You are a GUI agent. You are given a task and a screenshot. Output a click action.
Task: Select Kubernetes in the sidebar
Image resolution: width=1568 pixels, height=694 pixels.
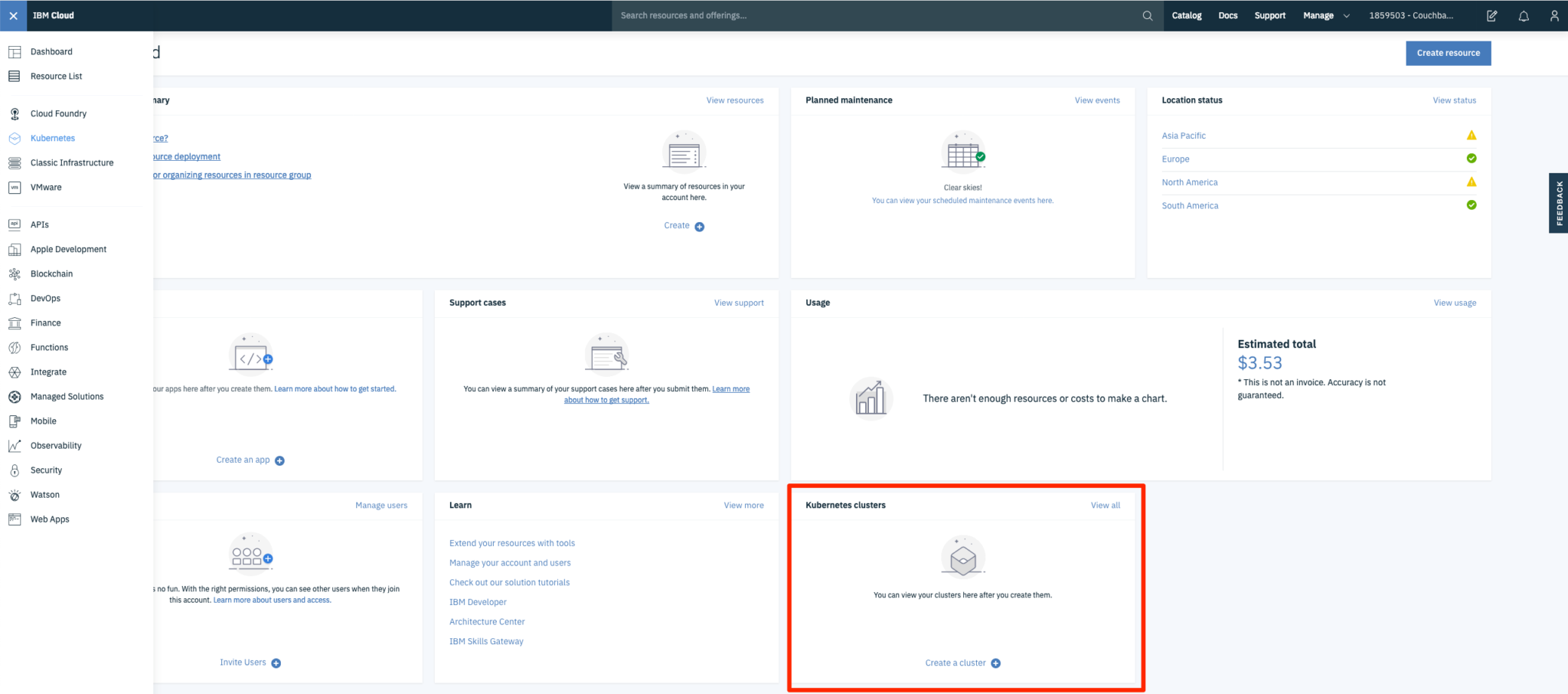coord(52,138)
